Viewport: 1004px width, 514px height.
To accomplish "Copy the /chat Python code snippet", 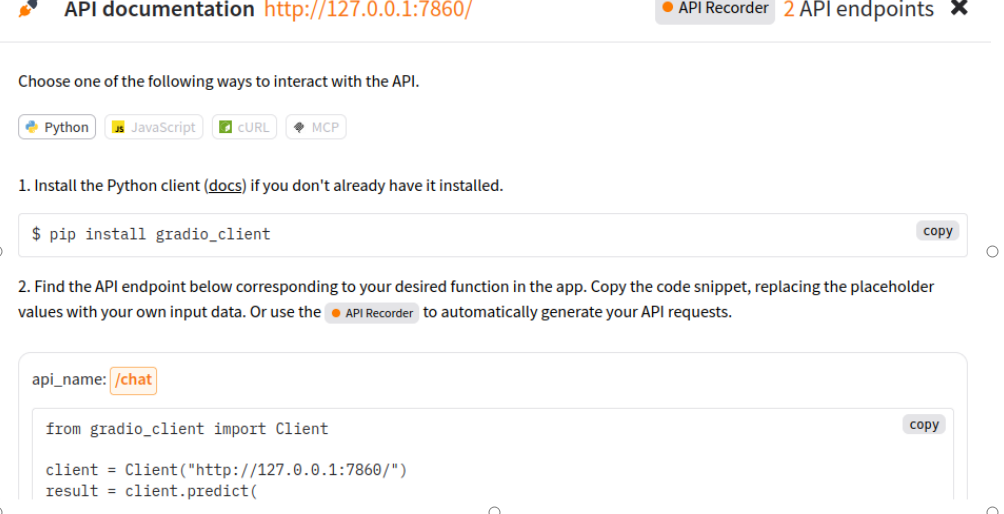I will click(924, 424).
